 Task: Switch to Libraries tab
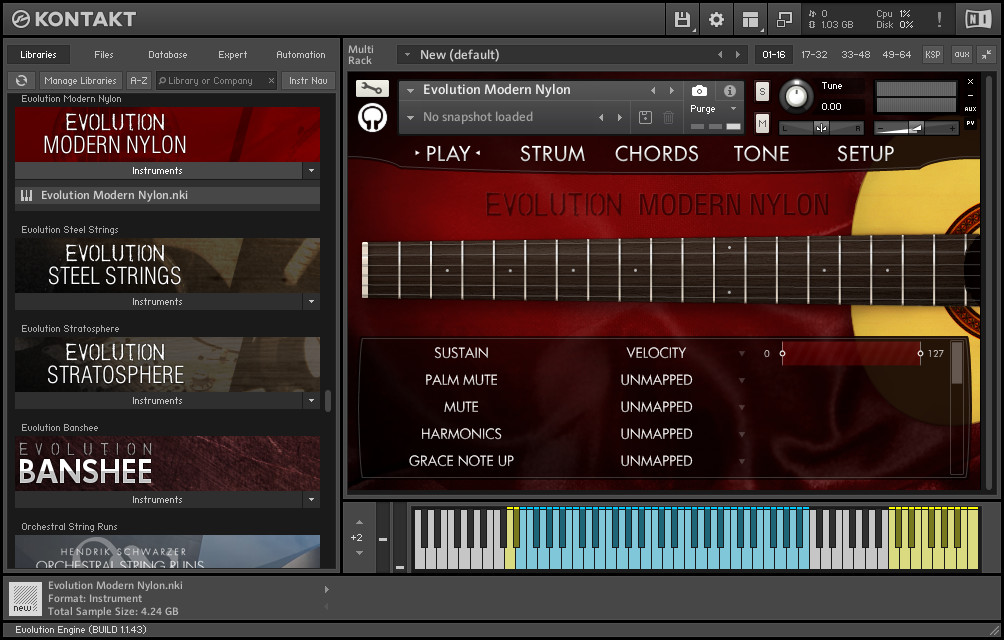pyautogui.click(x=38, y=54)
